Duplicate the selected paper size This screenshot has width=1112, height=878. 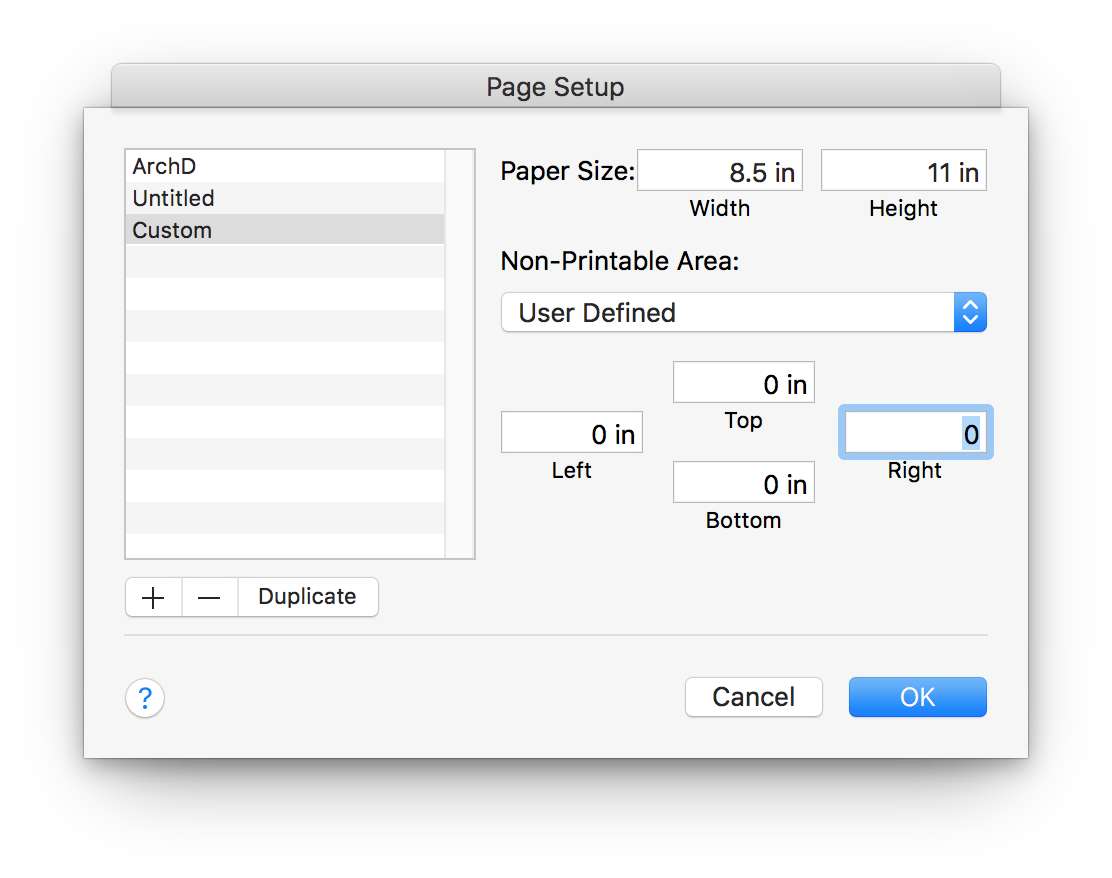(x=307, y=597)
